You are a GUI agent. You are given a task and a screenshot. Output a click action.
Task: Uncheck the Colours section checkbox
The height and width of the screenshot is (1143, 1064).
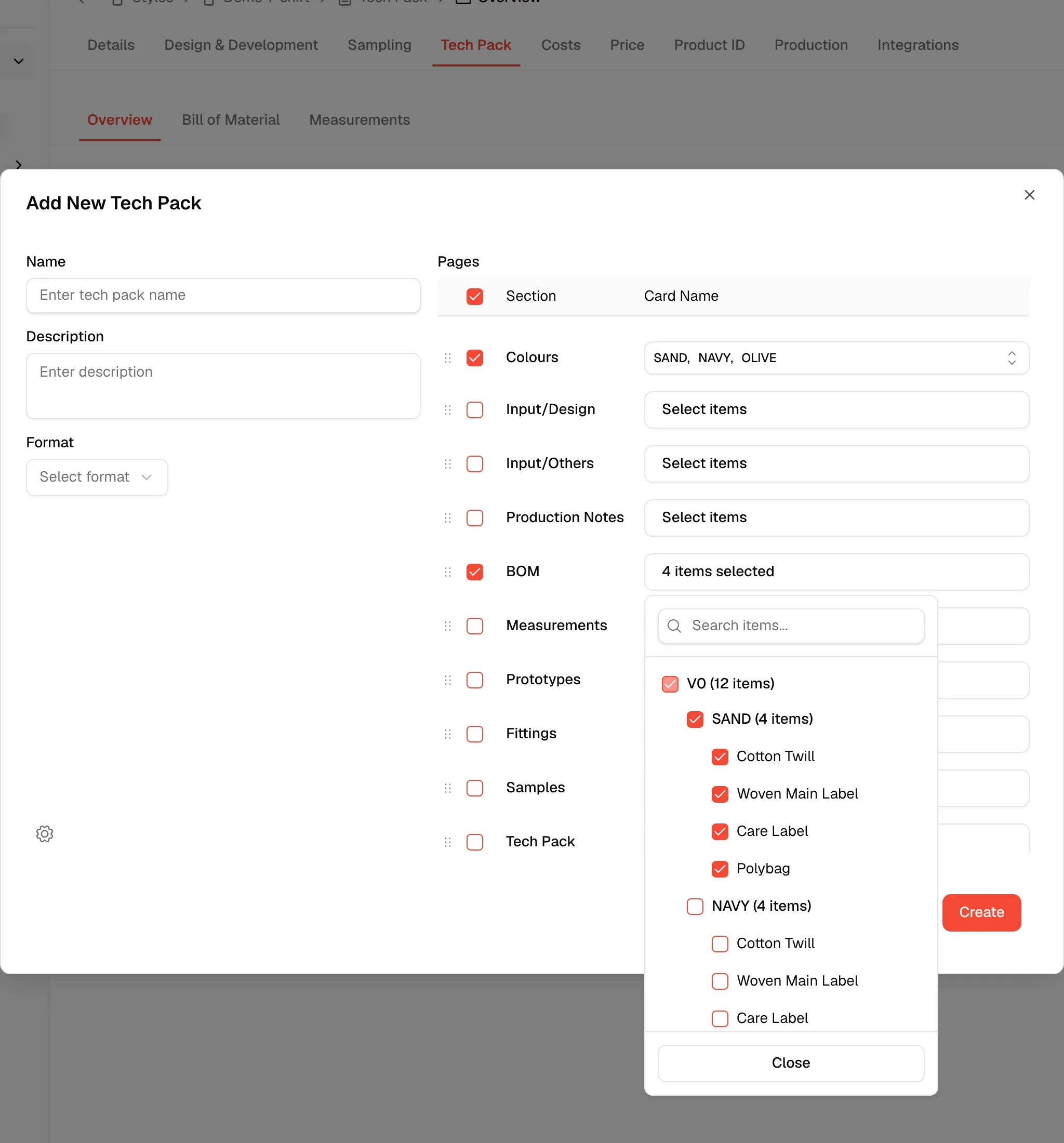coord(475,357)
